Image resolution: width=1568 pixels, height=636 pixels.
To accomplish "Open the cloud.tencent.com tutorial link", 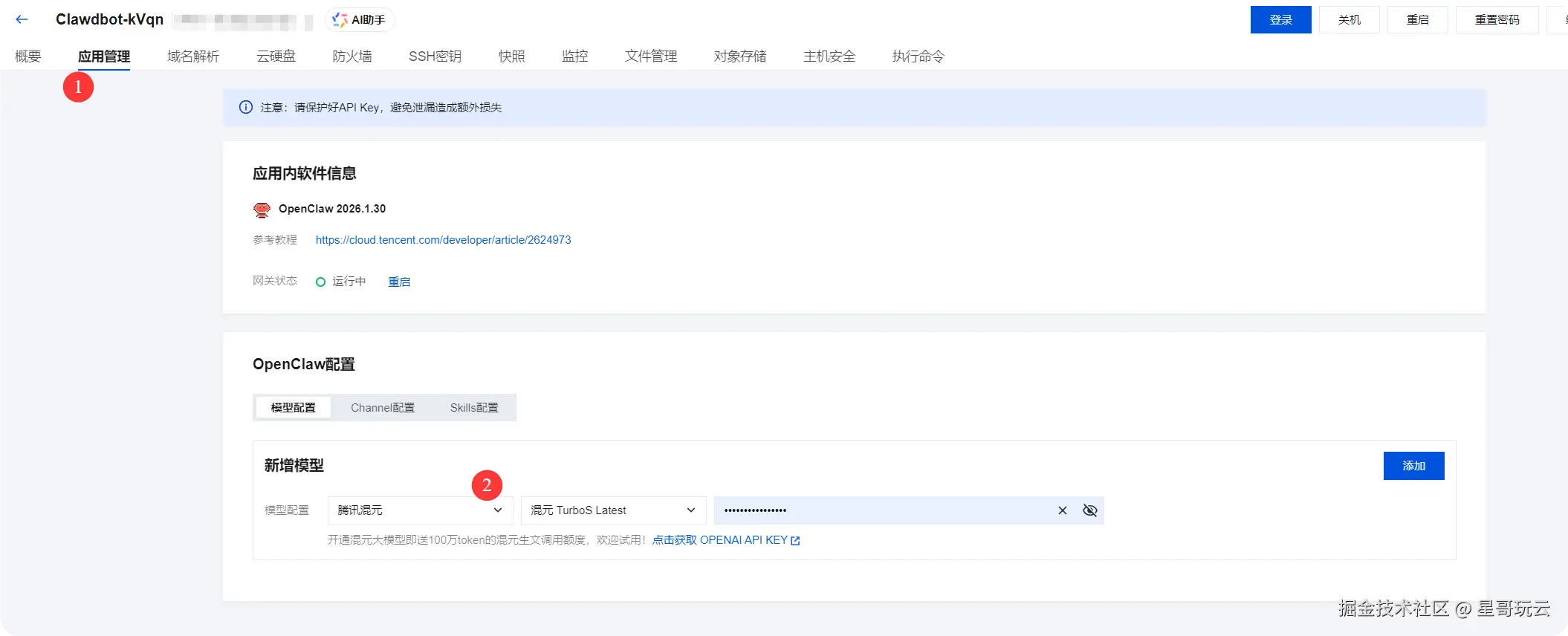I will point(443,240).
